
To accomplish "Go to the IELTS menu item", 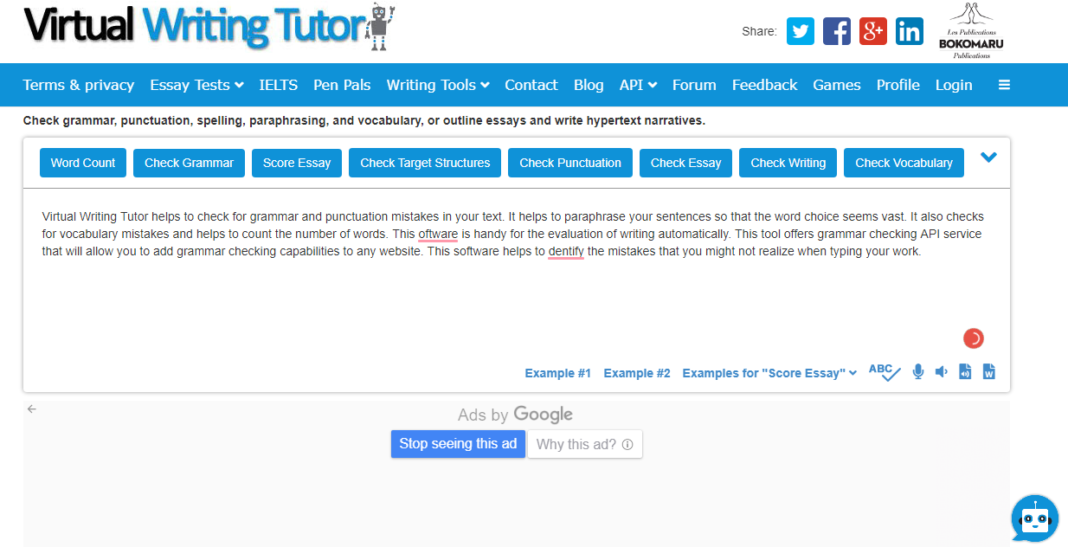I will 278,85.
